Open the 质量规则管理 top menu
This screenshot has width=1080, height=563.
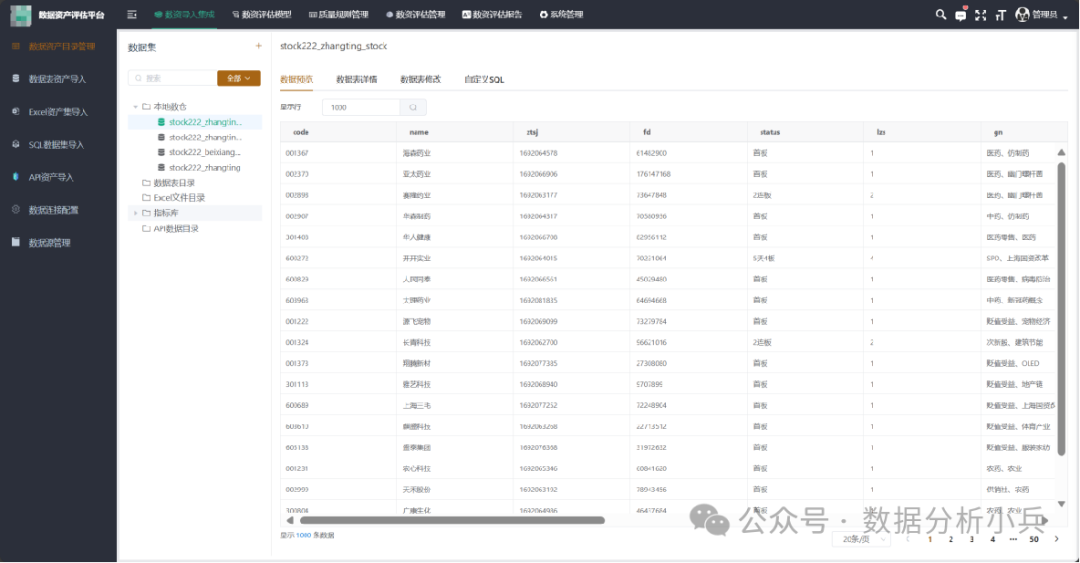pos(339,14)
